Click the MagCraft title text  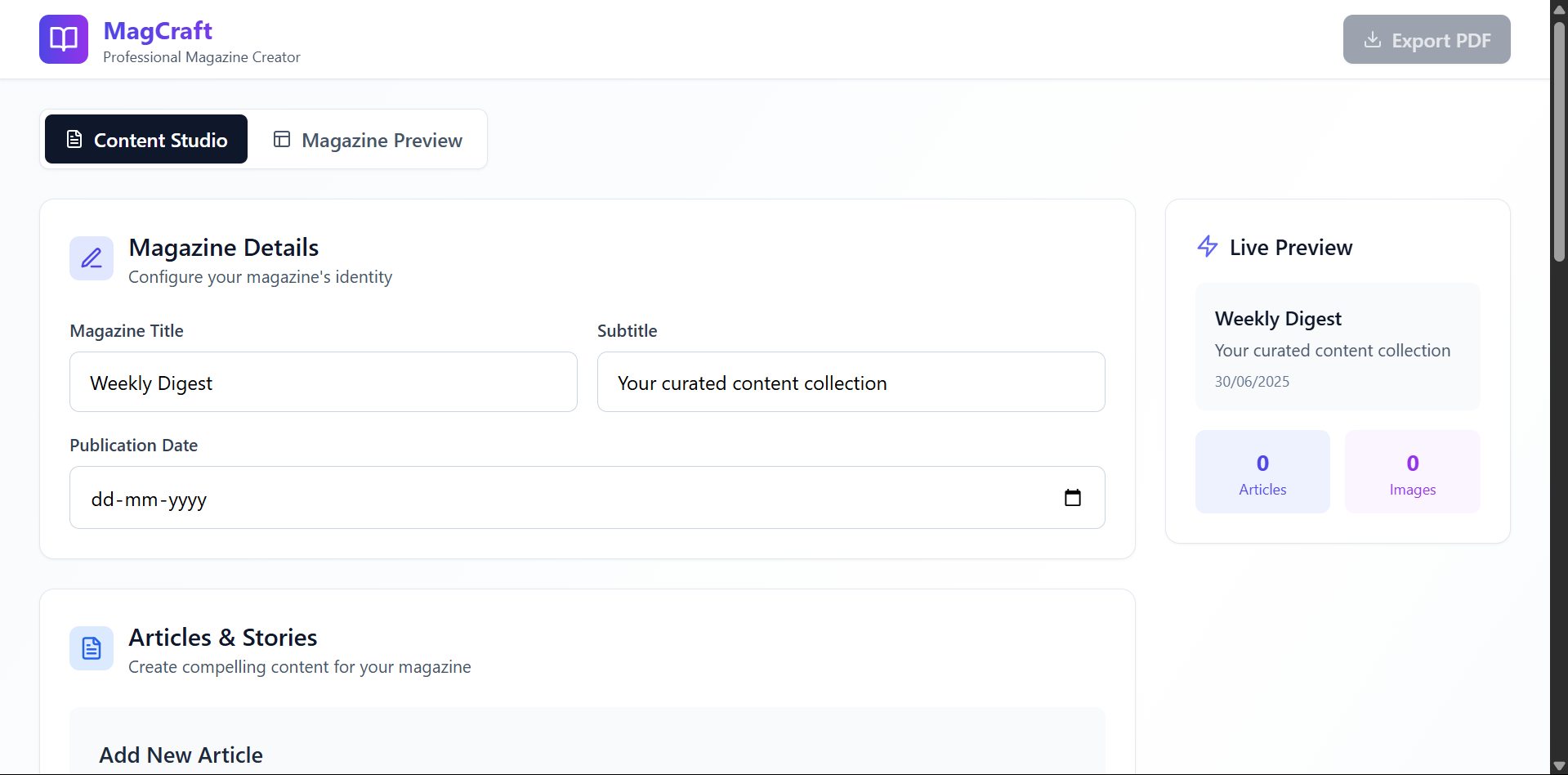(158, 31)
